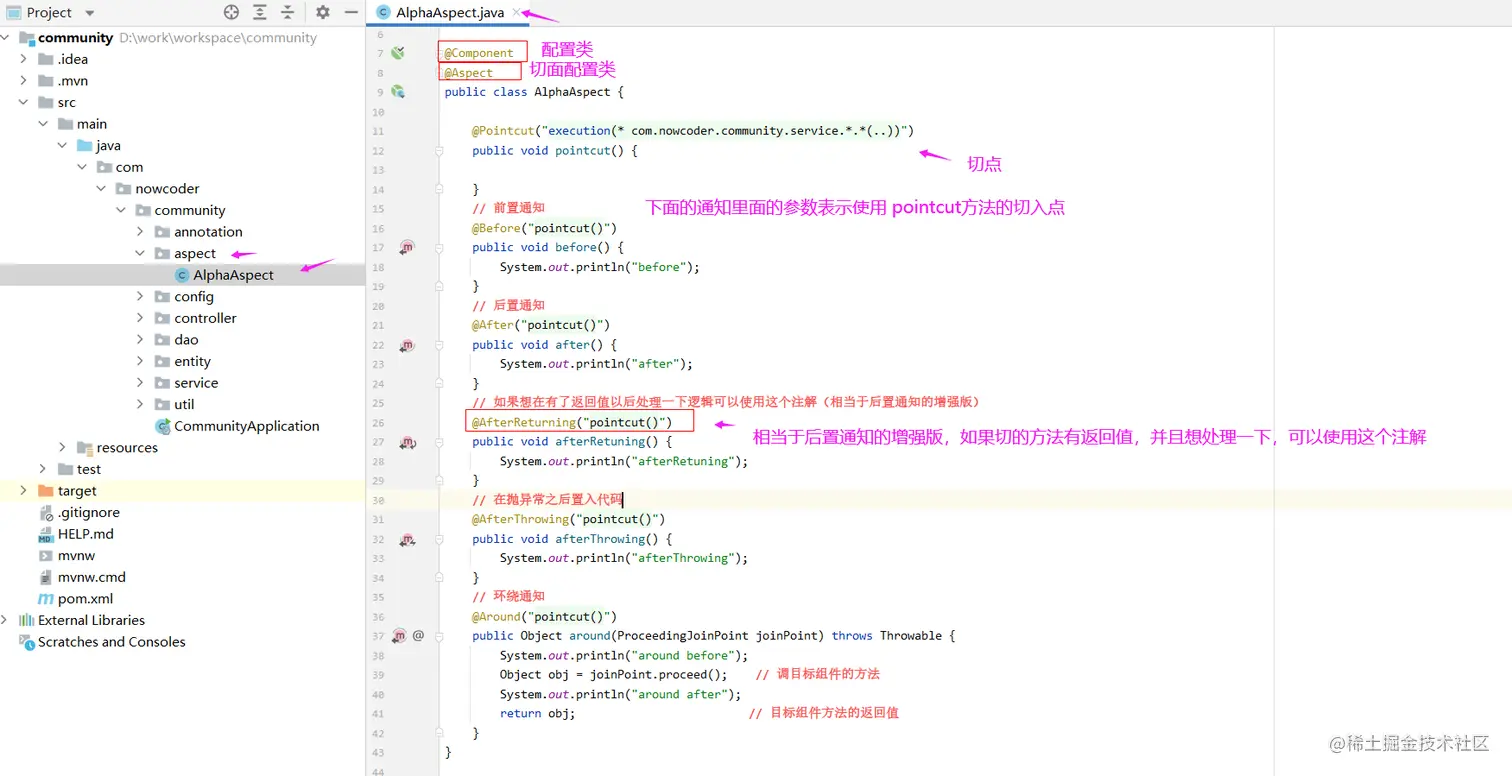Click the @ gutter icon on line 37
Image resolution: width=1512 pixels, height=776 pixels.
(418, 635)
